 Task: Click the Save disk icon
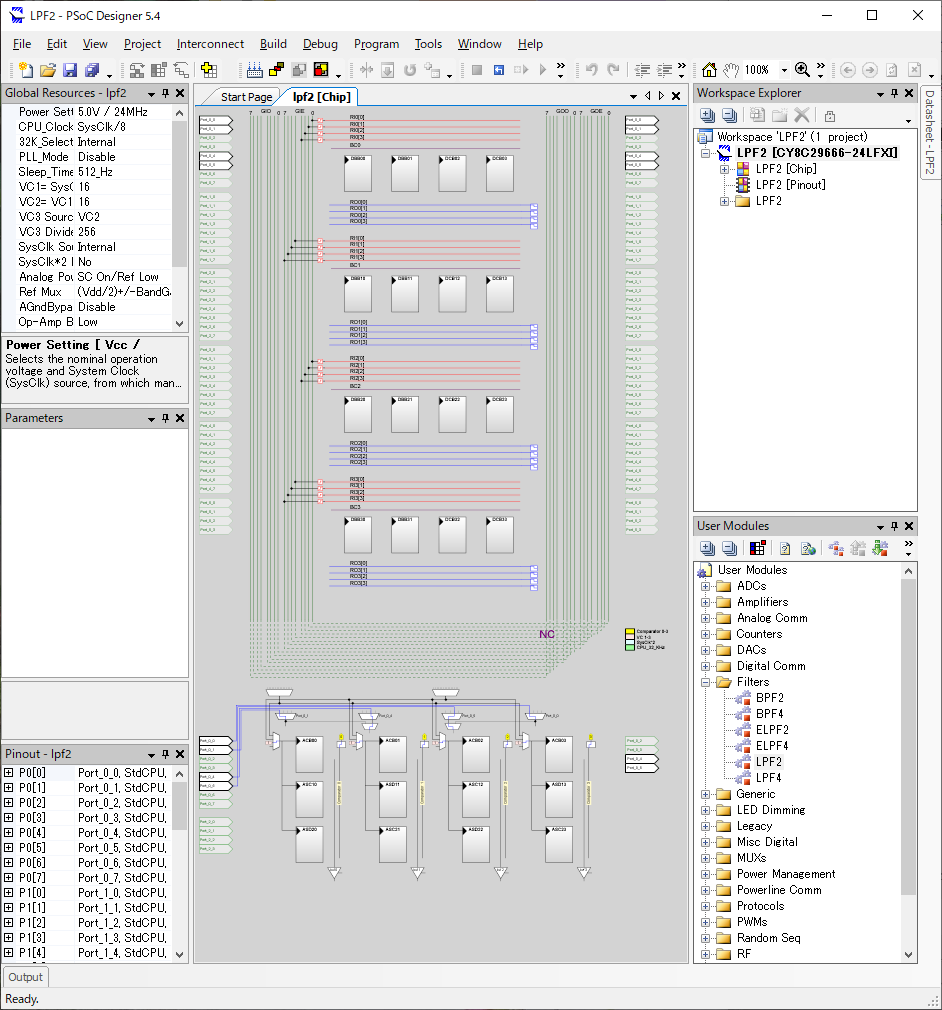(x=70, y=70)
